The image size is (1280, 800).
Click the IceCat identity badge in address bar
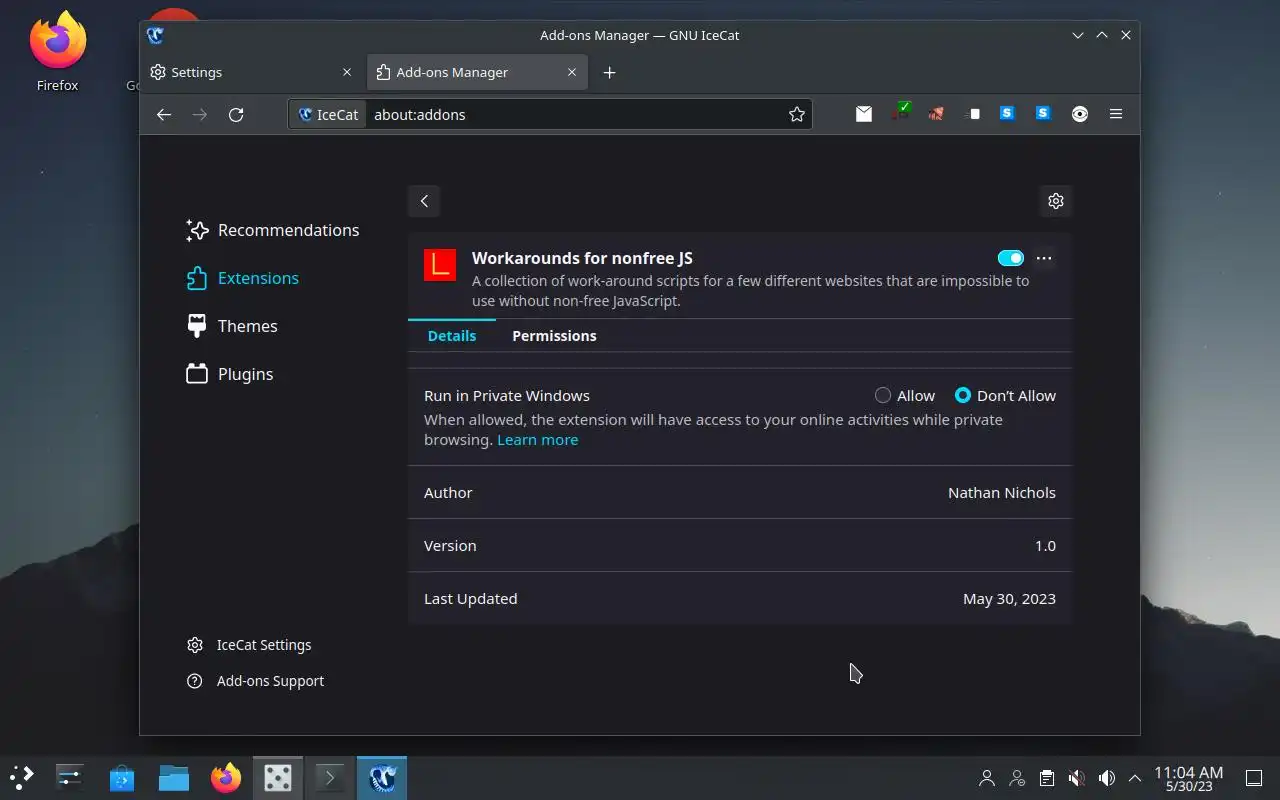[x=328, y=114]
